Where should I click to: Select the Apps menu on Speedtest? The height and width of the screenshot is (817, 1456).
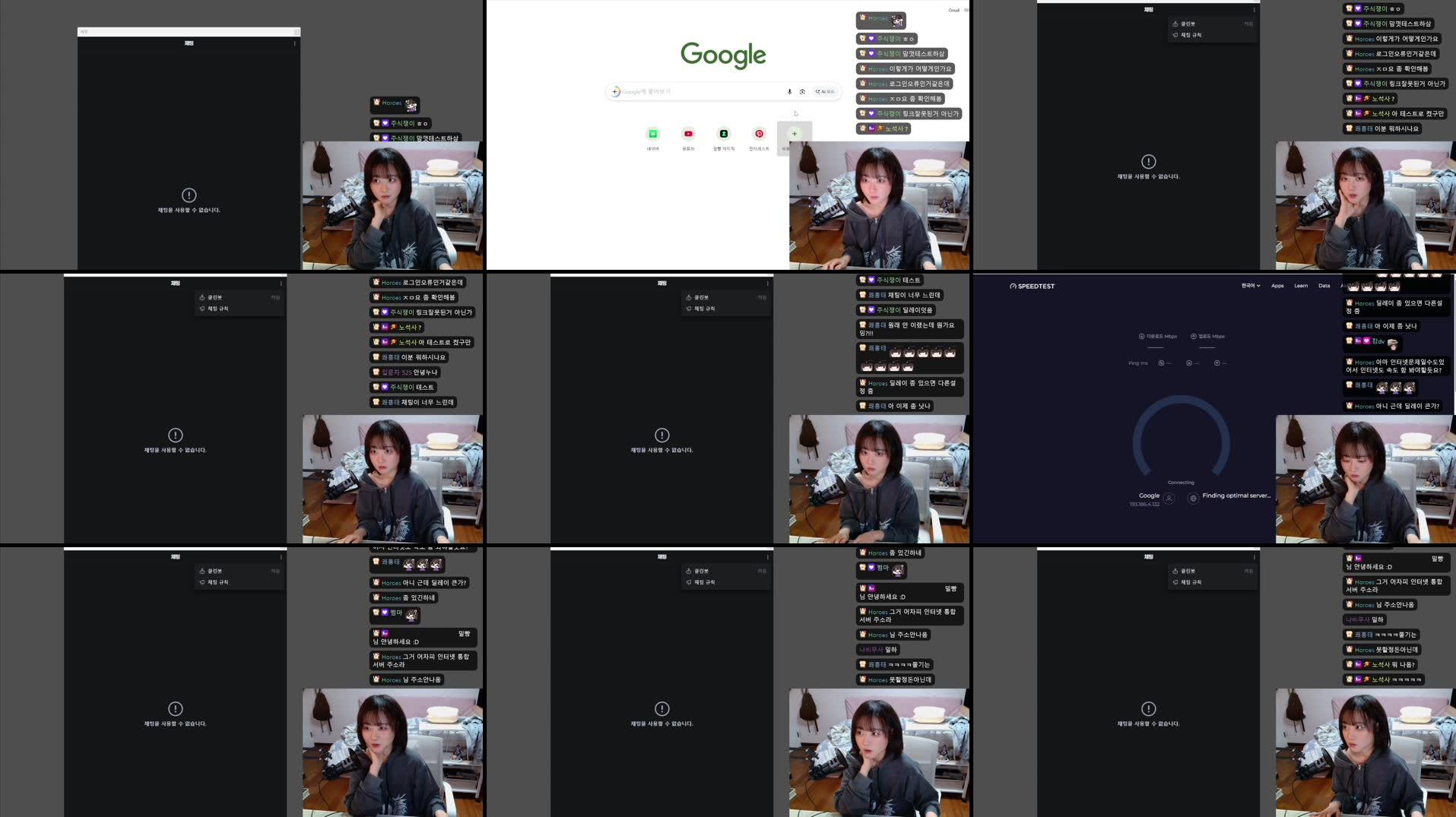(1278, 286)
